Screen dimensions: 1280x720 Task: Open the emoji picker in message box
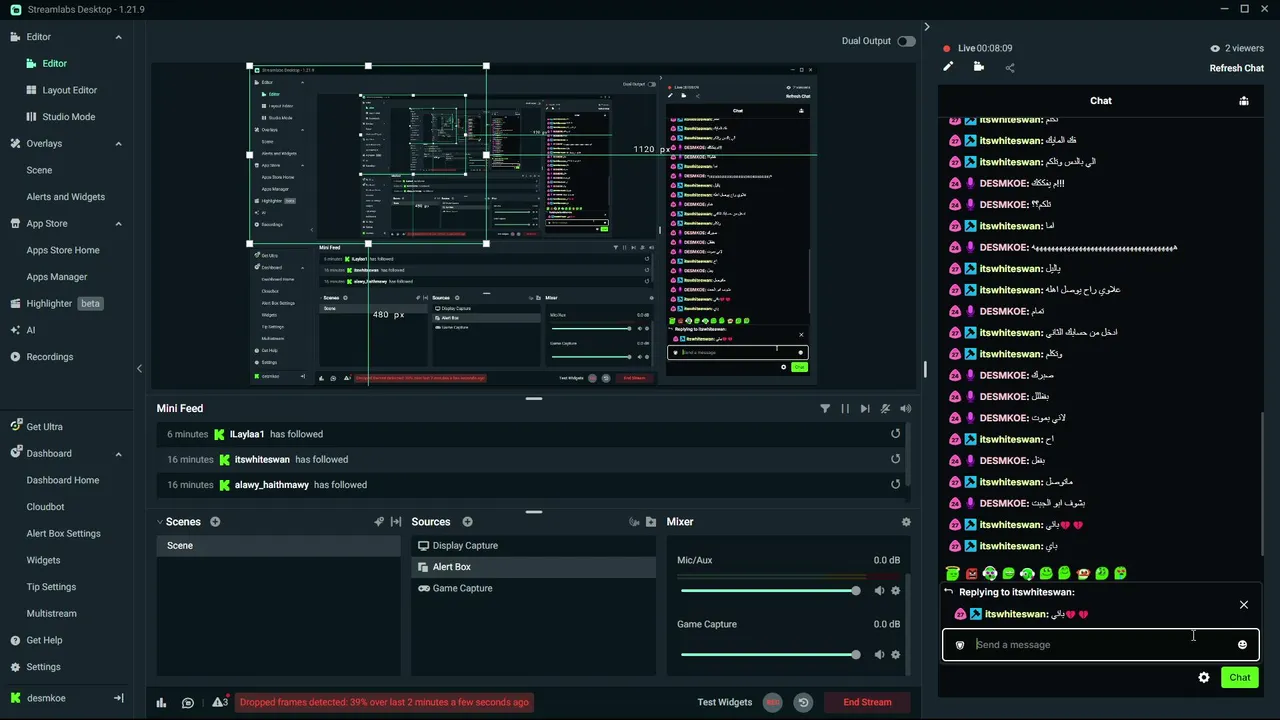point(1242,645)
